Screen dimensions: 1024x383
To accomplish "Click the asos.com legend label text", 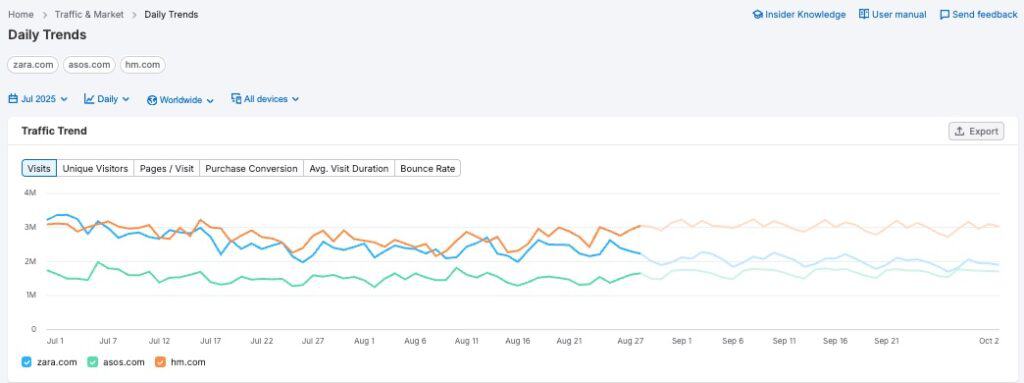I will [123, 362].
